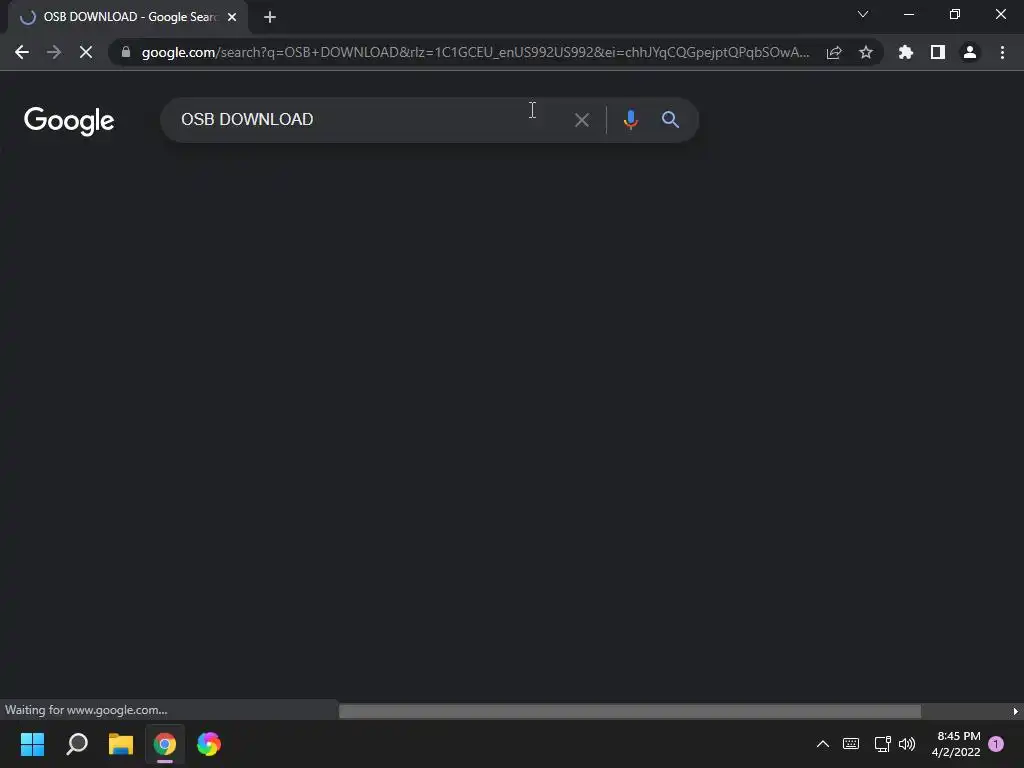Open the network status tray icon
The width and height of the screenshot is (1024, 768).
[882, 744]
